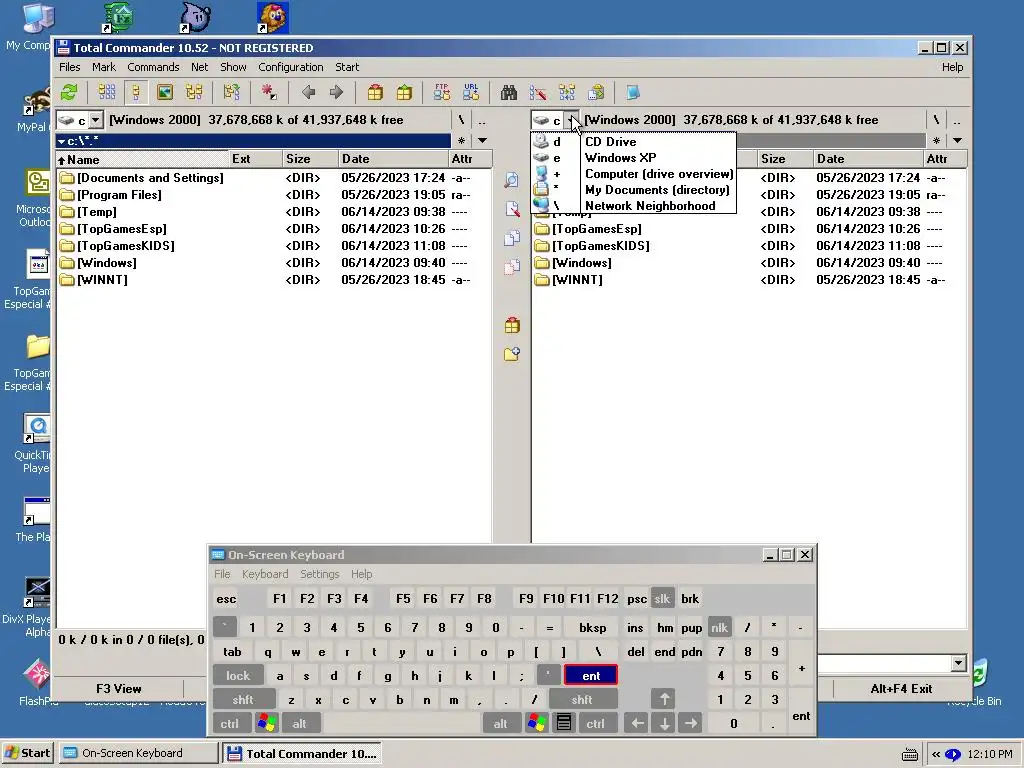
Task: Open the Show menu
Action: pos(233,67)
